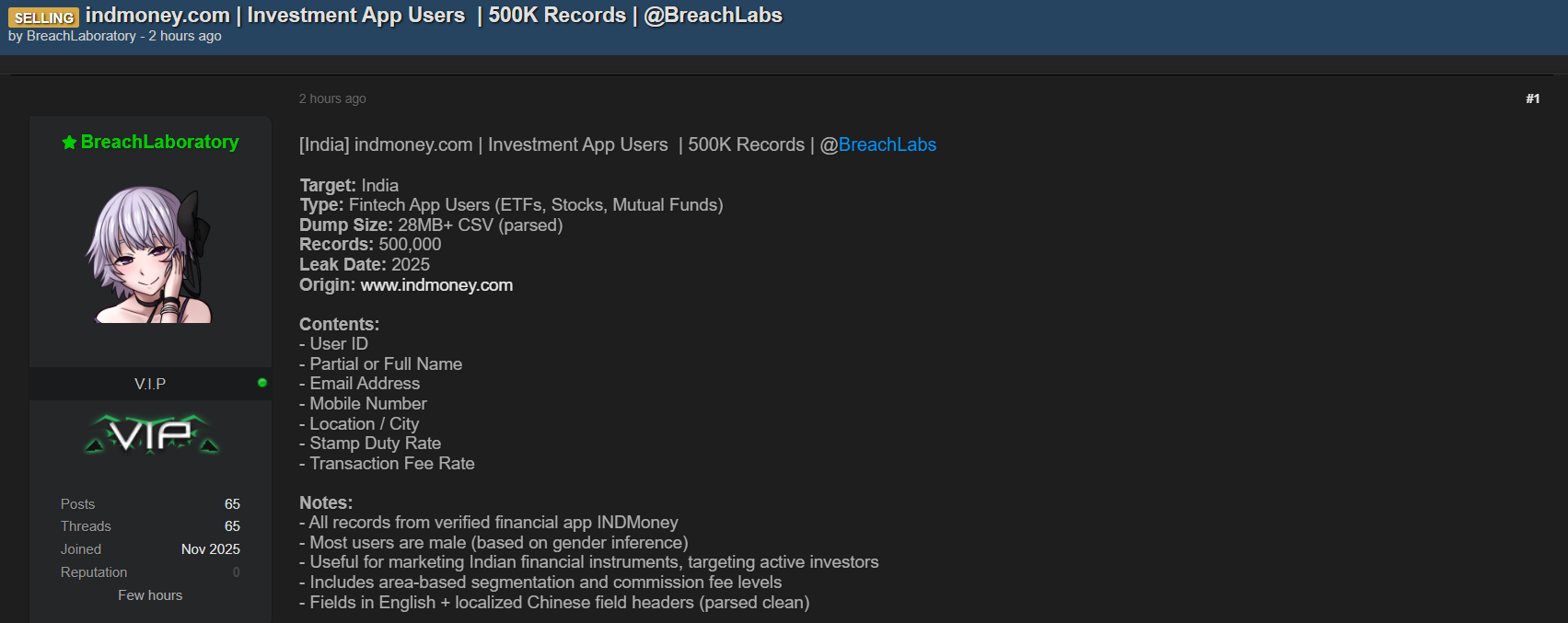Click the post timestamp above the message
This screenshot has width=1568, height=623.
(332, 98)
